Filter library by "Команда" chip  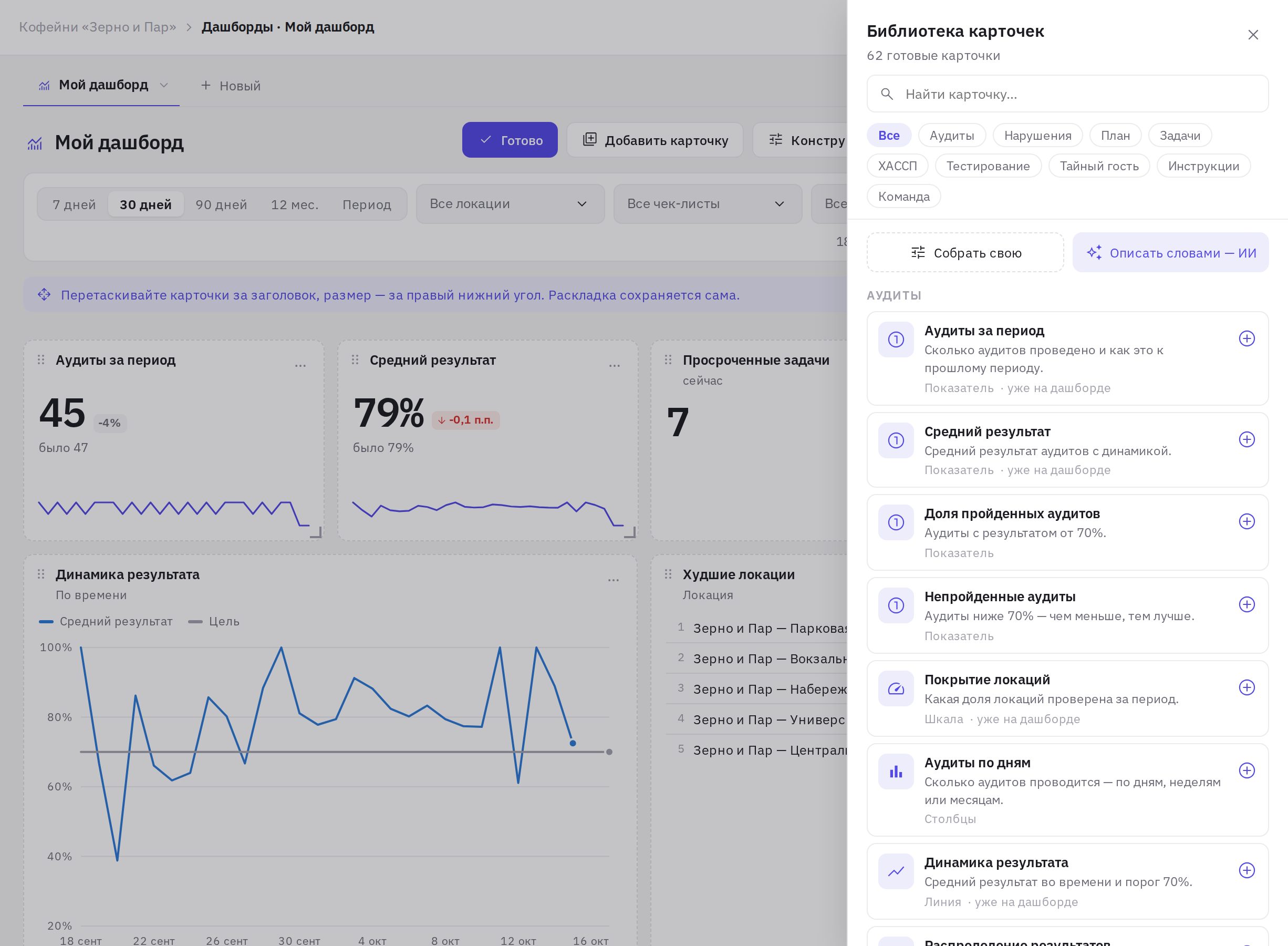904,197
